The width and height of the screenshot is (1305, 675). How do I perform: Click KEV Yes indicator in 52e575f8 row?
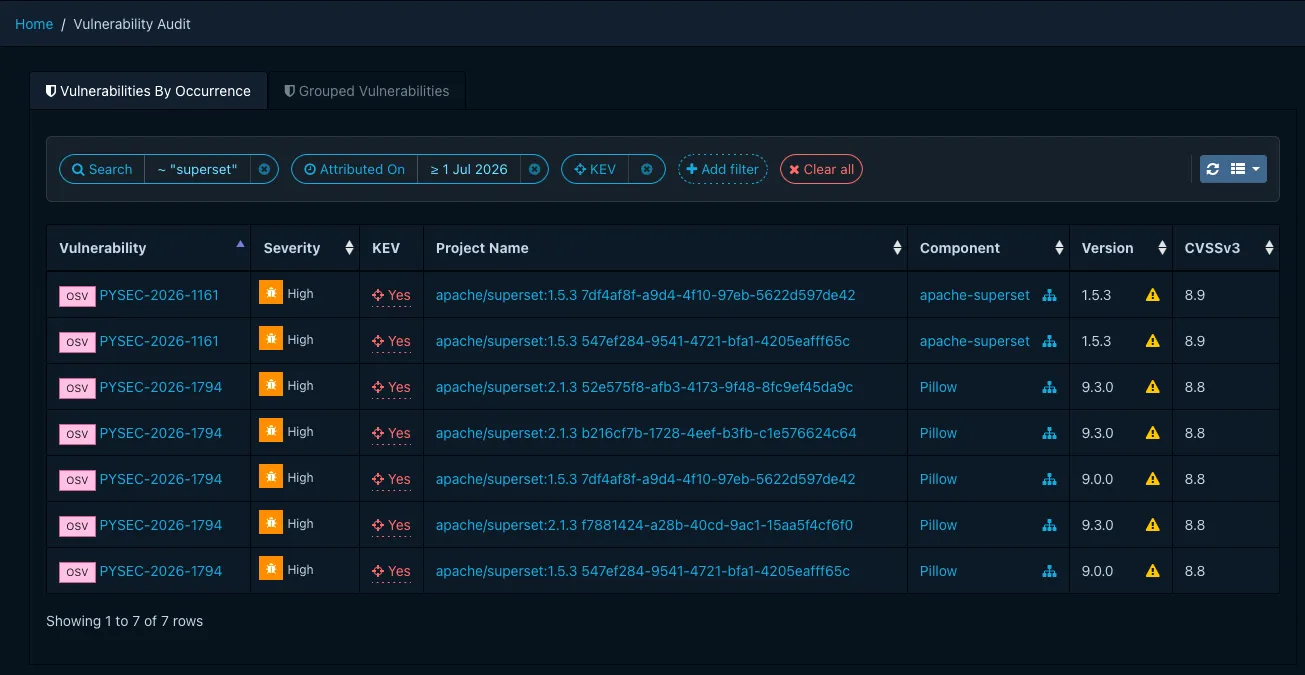point(391,387)
